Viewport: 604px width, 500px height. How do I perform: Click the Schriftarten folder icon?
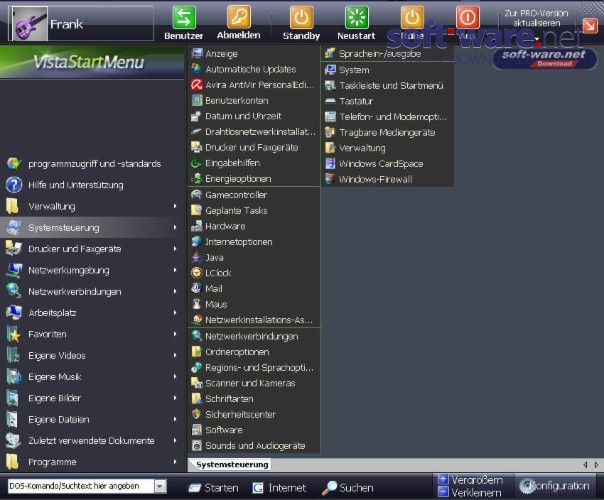pyautogui.click(x=196, y=399)
